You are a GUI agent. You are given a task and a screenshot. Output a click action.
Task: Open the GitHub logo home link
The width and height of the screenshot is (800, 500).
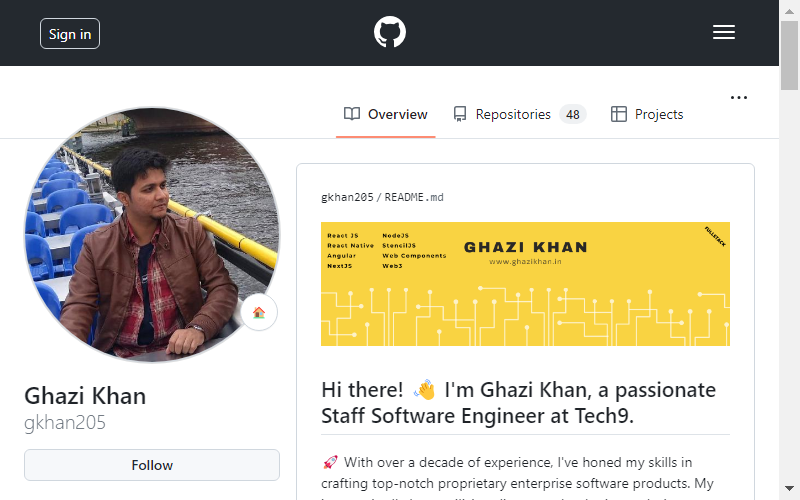[390, 32]
